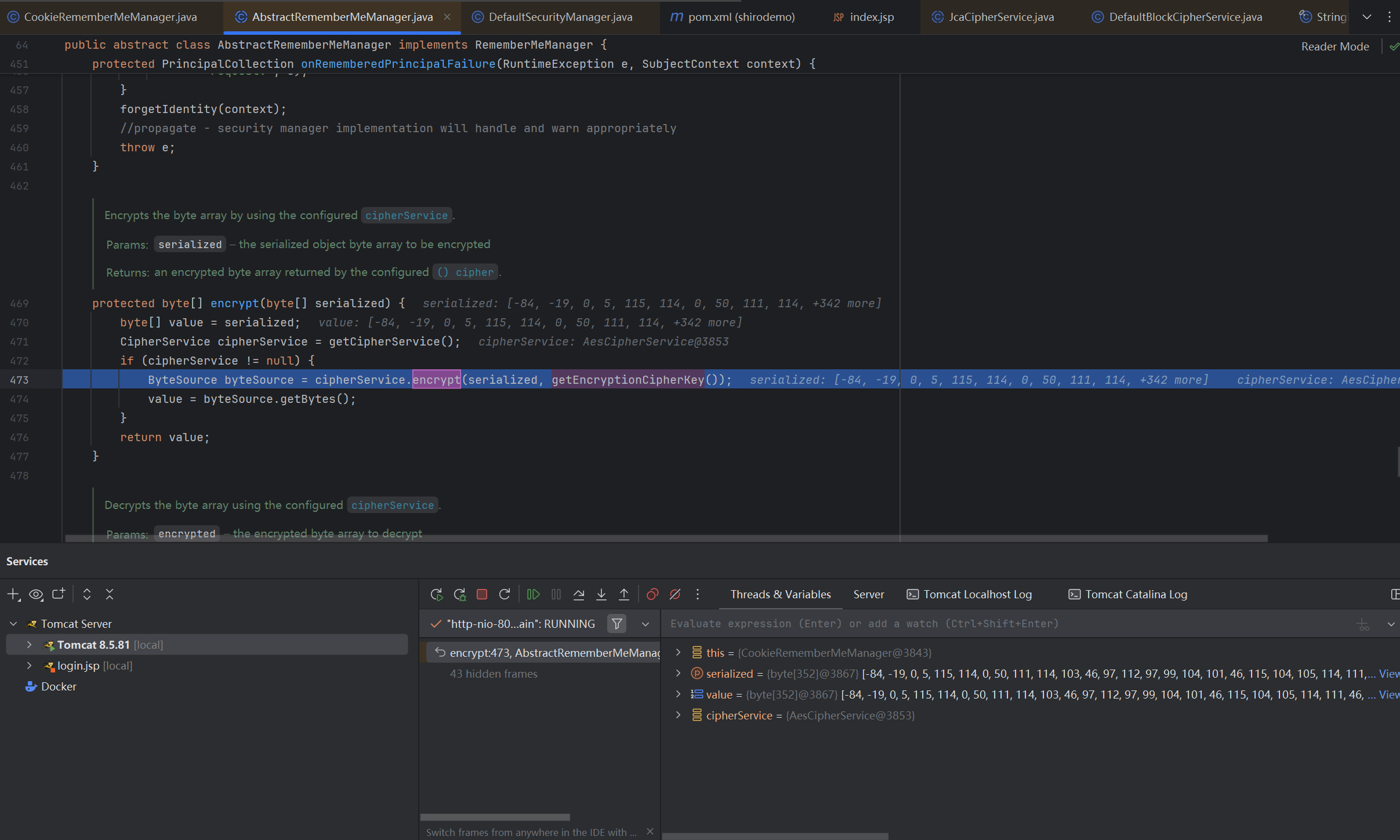Click the cipherService link in the Javadoc

406,216
